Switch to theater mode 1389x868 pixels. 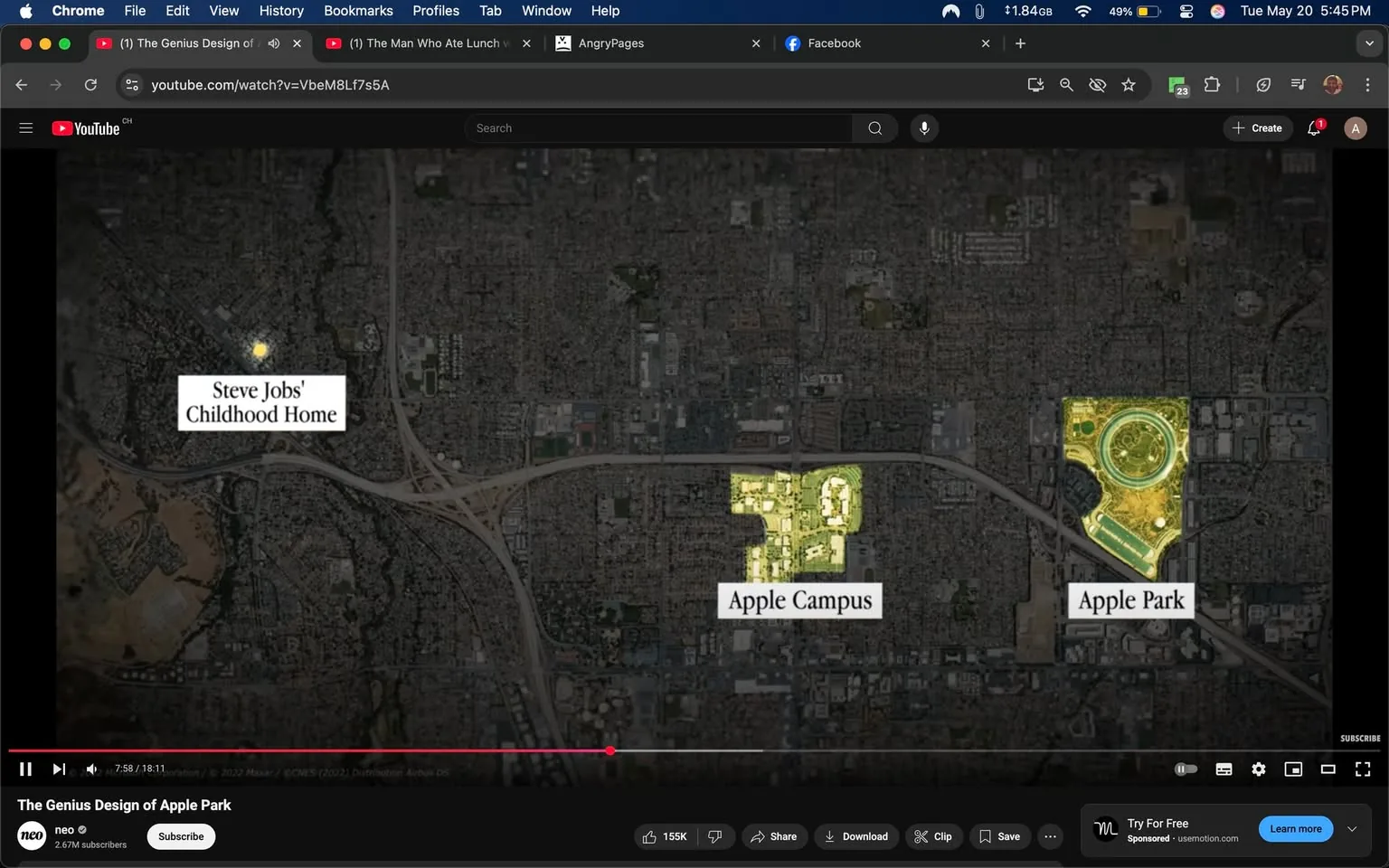click(1327, 769)
